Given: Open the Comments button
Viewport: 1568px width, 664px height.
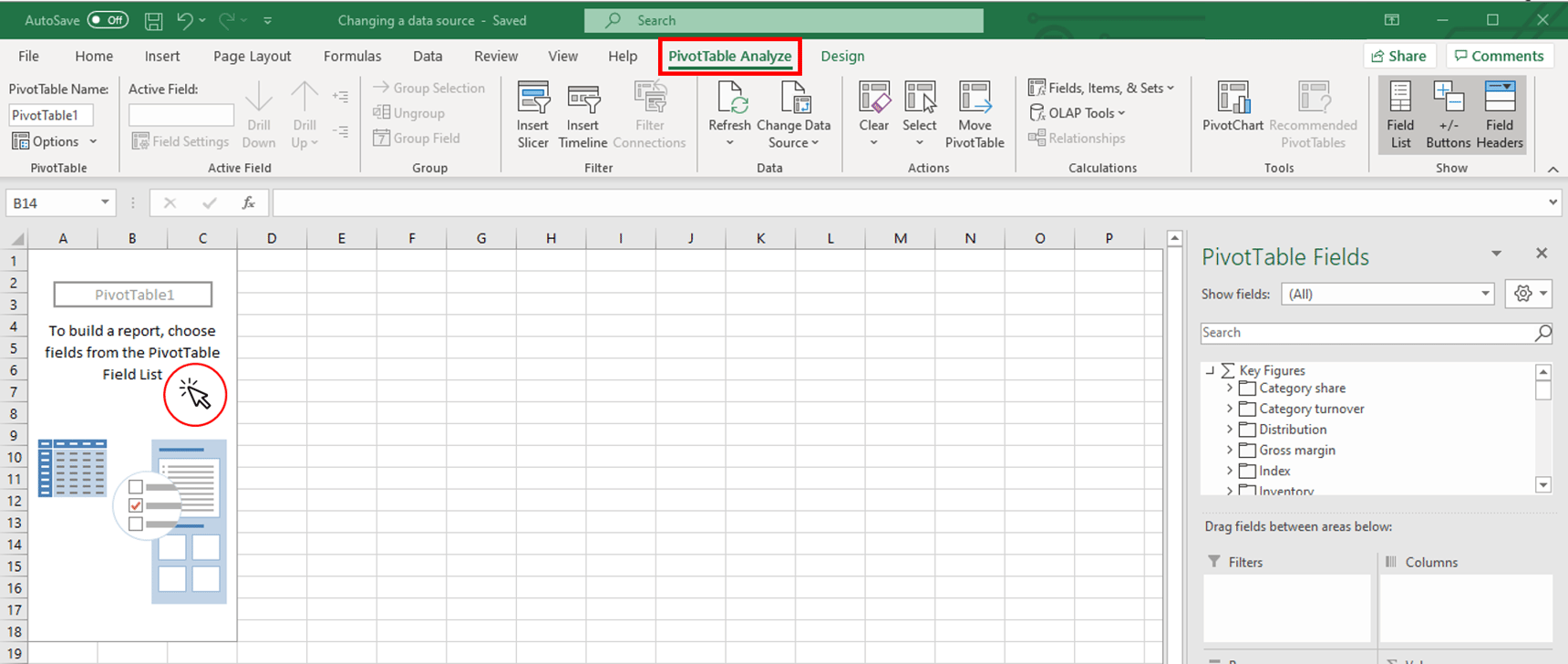Looking at the screenshot, I should coord(1499,57).
